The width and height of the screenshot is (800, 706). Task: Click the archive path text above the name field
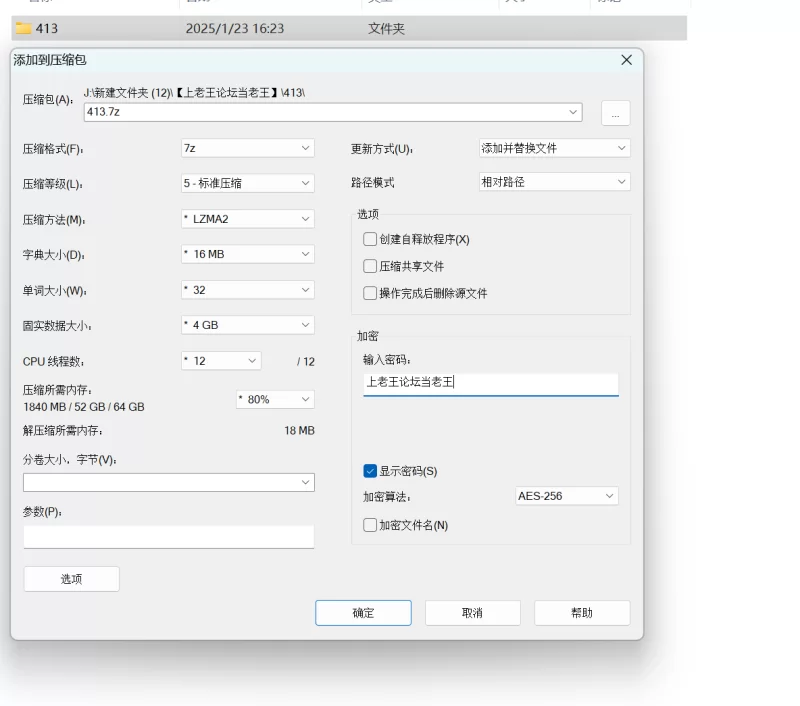[x=194, y=93]
